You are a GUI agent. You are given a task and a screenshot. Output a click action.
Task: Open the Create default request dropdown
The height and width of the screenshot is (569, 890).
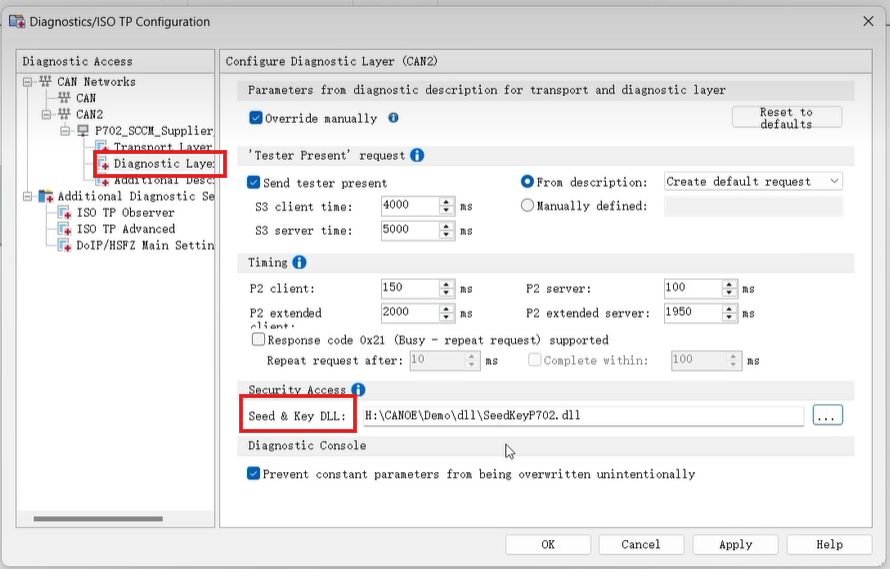coord(753,182)
